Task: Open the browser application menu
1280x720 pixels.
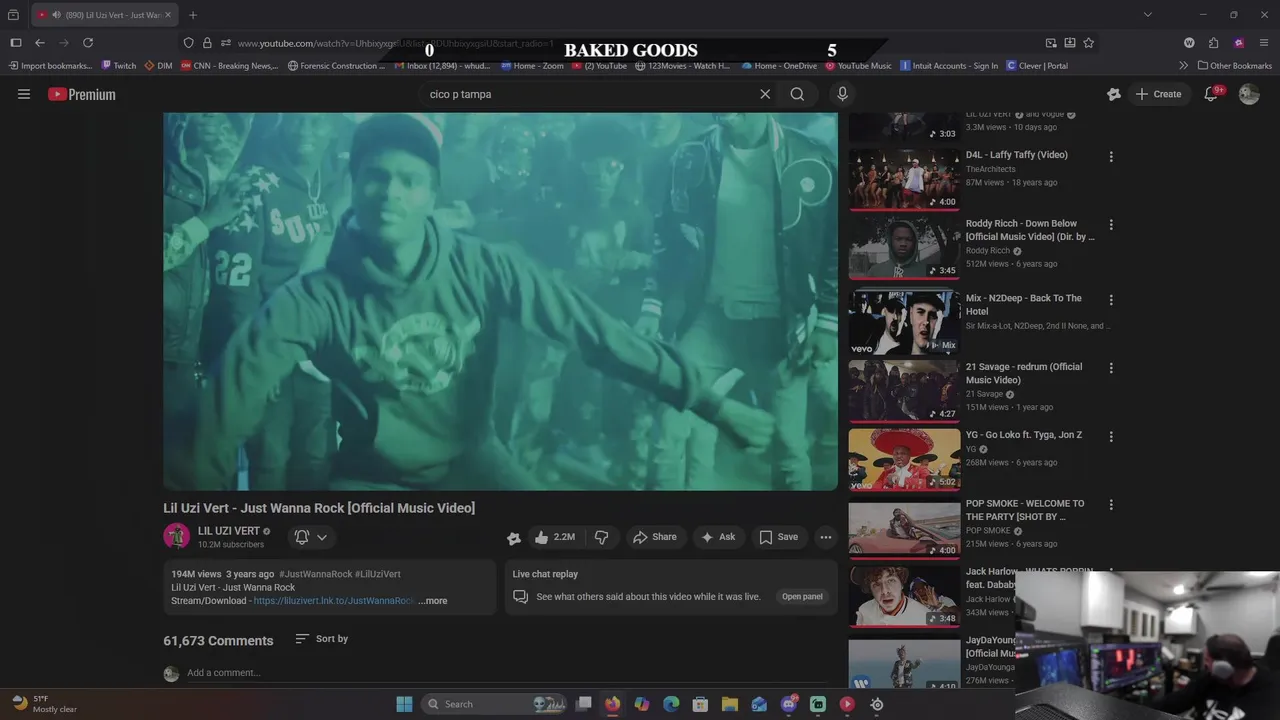Action: pos(1264,43)
